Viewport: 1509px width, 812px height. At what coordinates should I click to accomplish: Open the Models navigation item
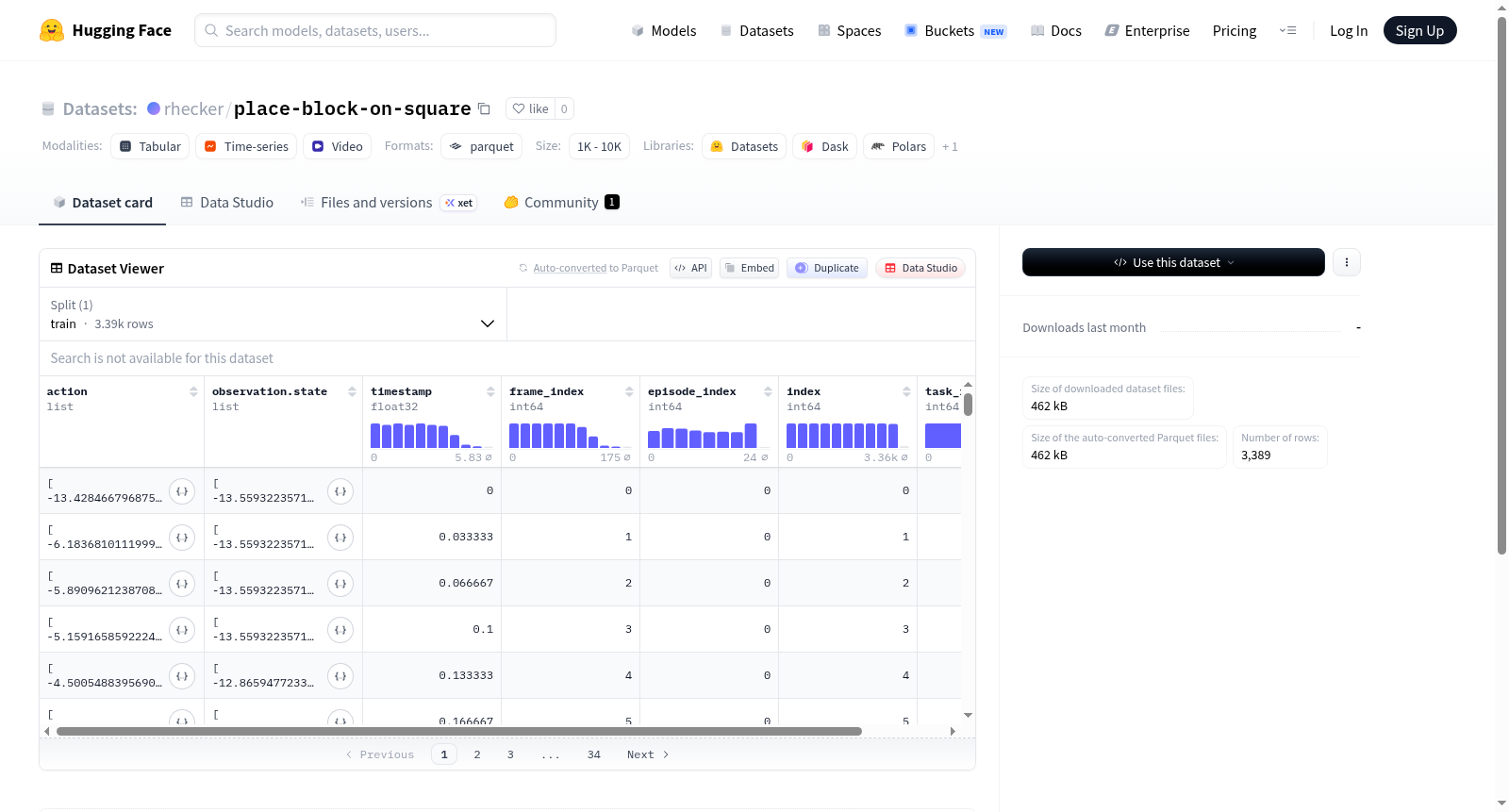tap(664, 30)
